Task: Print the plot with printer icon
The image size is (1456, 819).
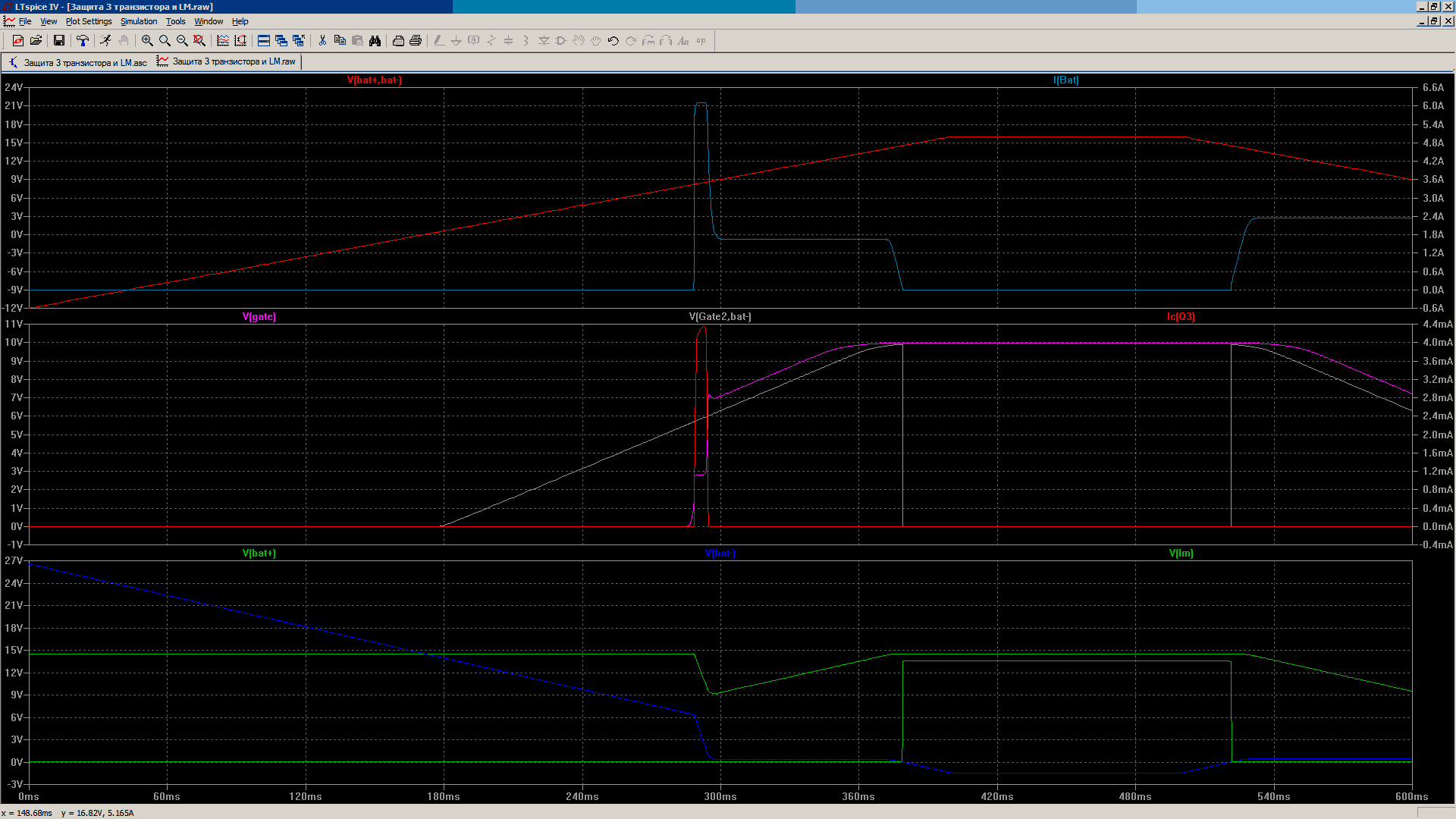Action: 416,41
